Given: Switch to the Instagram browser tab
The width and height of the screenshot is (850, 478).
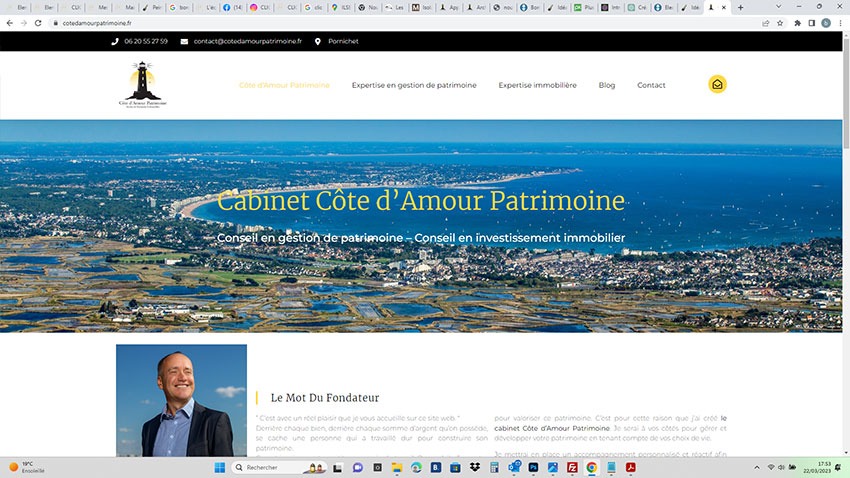Looking at the screenshot, I should [260, 8].
